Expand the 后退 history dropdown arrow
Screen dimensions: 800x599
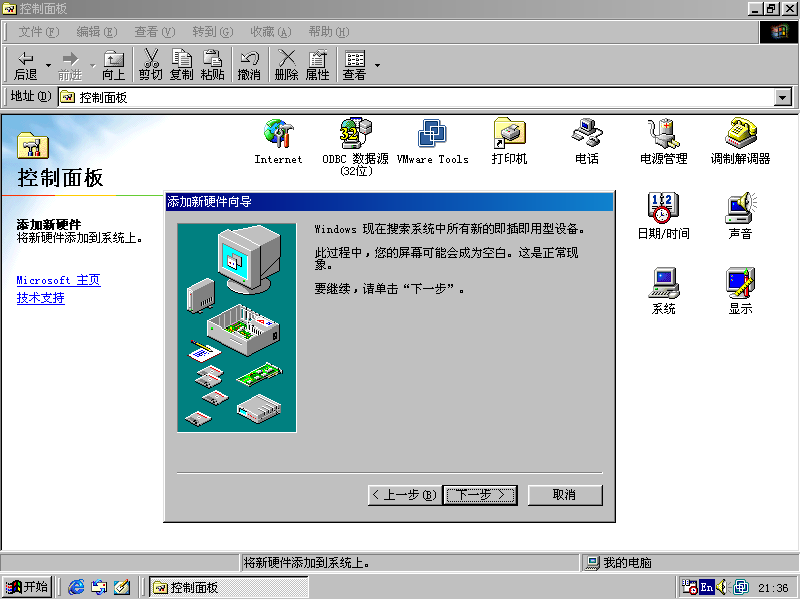48,65
